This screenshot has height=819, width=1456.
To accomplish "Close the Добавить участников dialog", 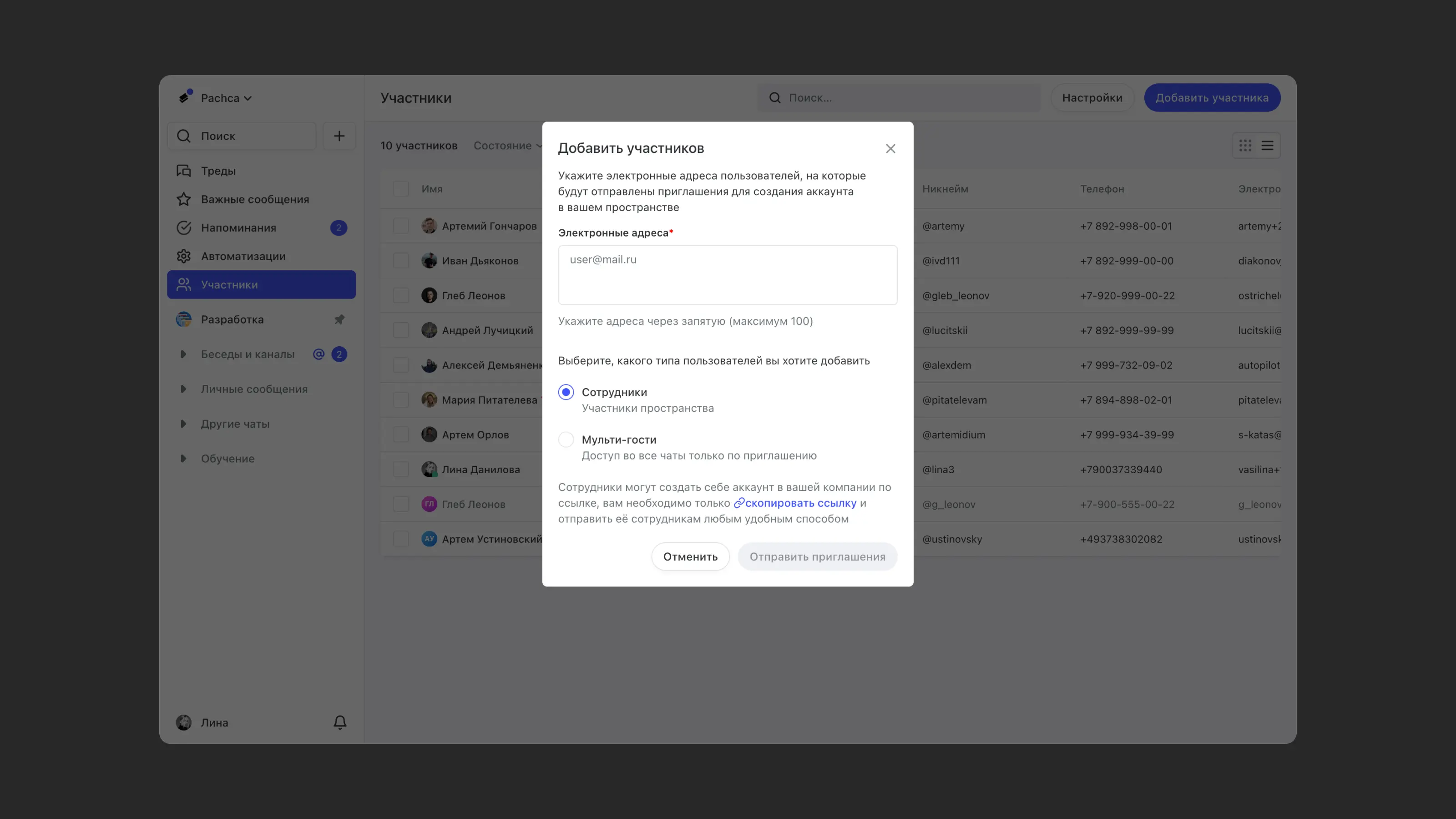I will [890, 149].
